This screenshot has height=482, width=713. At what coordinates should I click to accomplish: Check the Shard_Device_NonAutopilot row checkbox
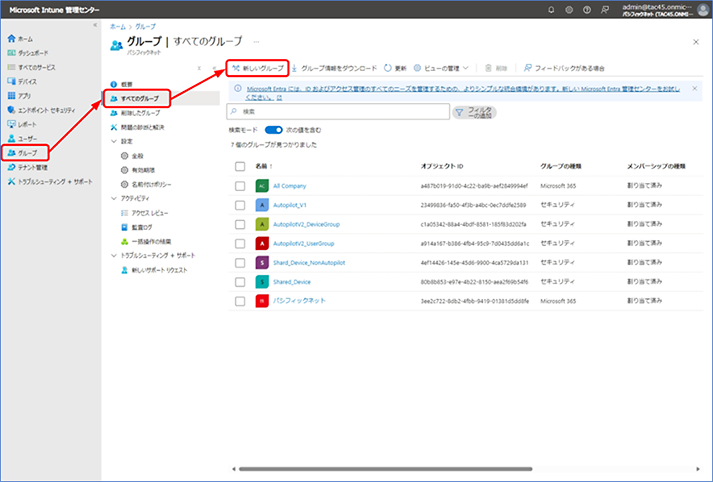pyautogui.click(x=240, y=263)
